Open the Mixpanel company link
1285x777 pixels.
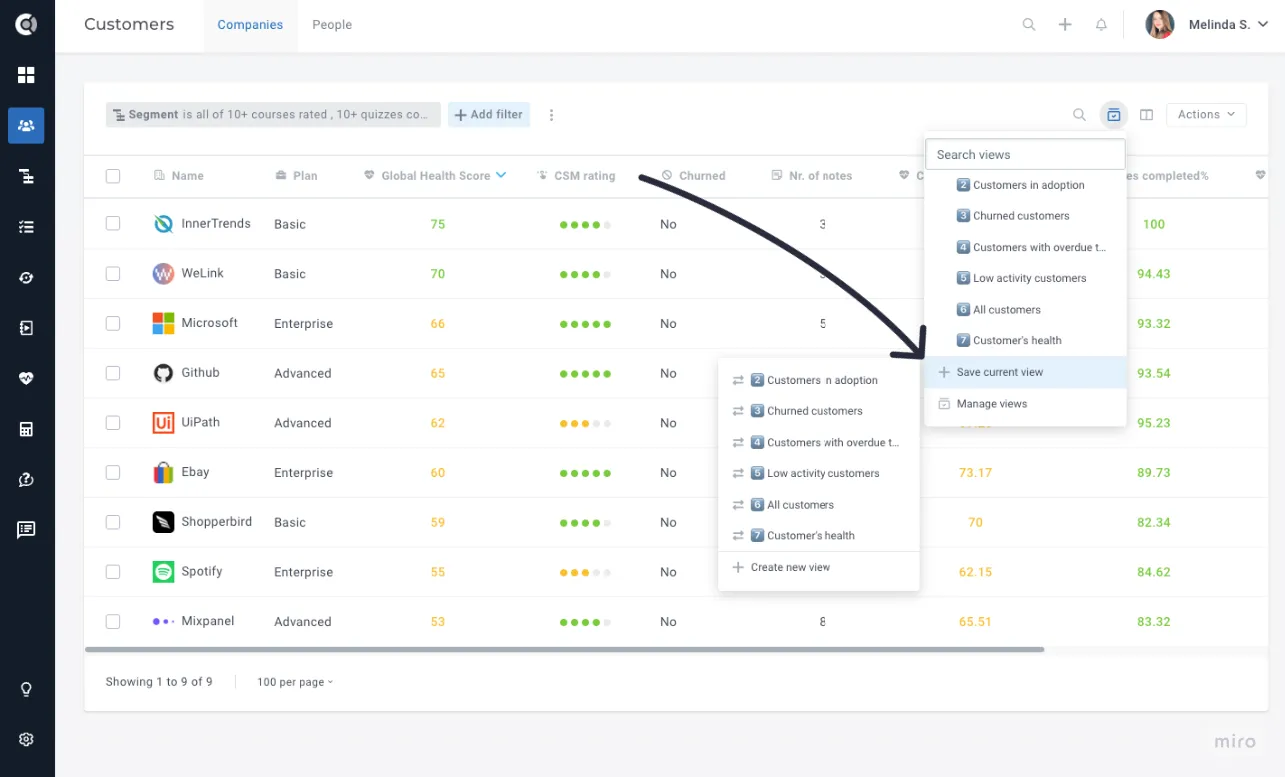(208, 621)
